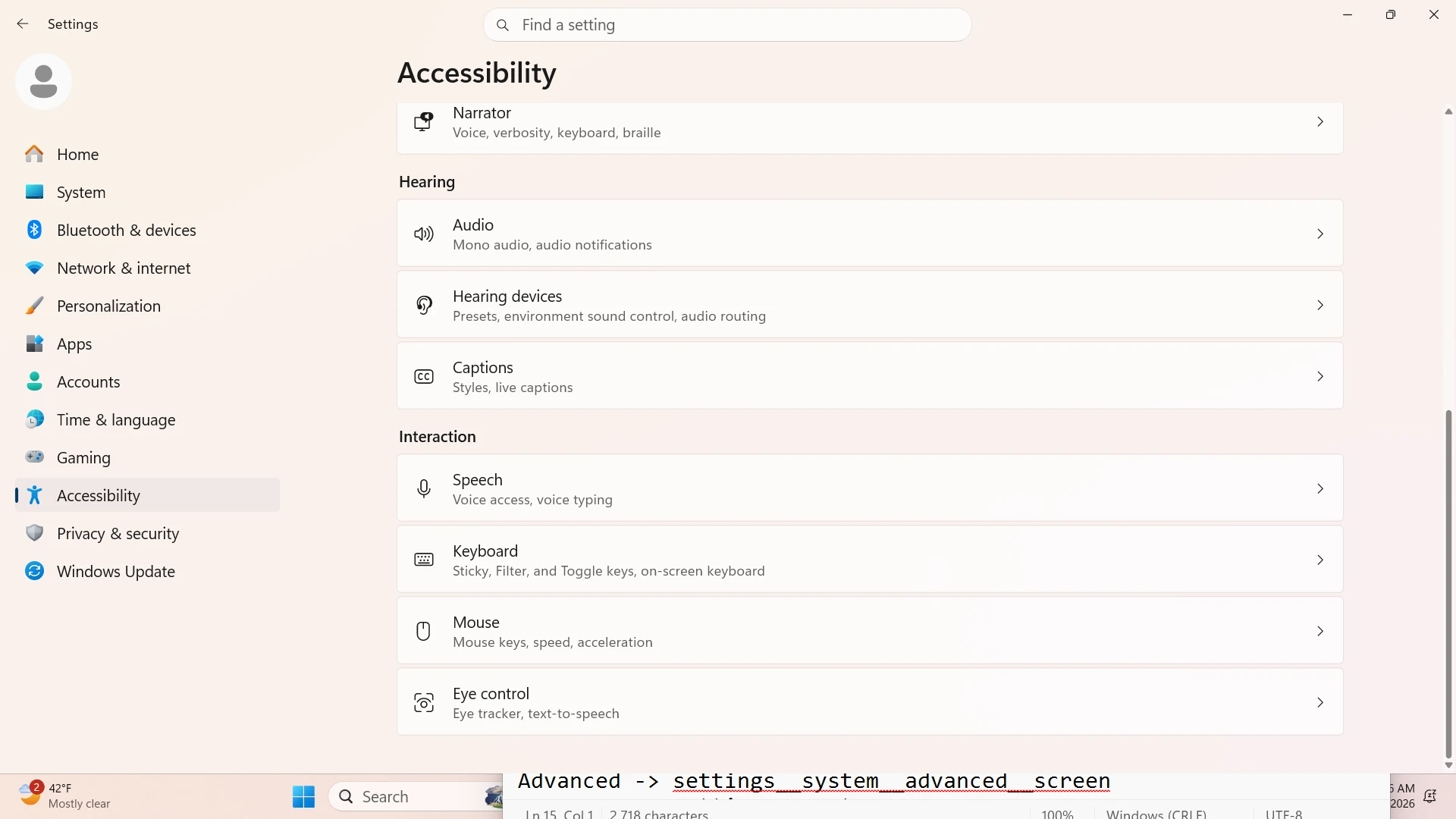1456x819 pixels.
Task: Click the Home house icon in sidebar
Action: 34,154
